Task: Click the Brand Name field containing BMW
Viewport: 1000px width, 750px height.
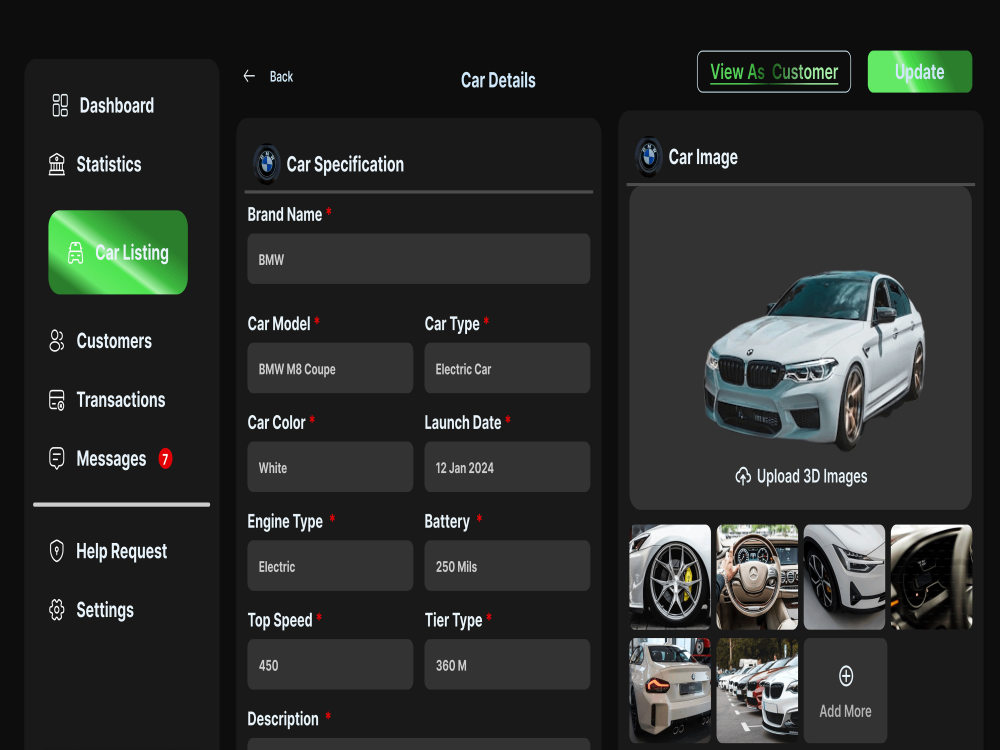Action: [418, 259]
